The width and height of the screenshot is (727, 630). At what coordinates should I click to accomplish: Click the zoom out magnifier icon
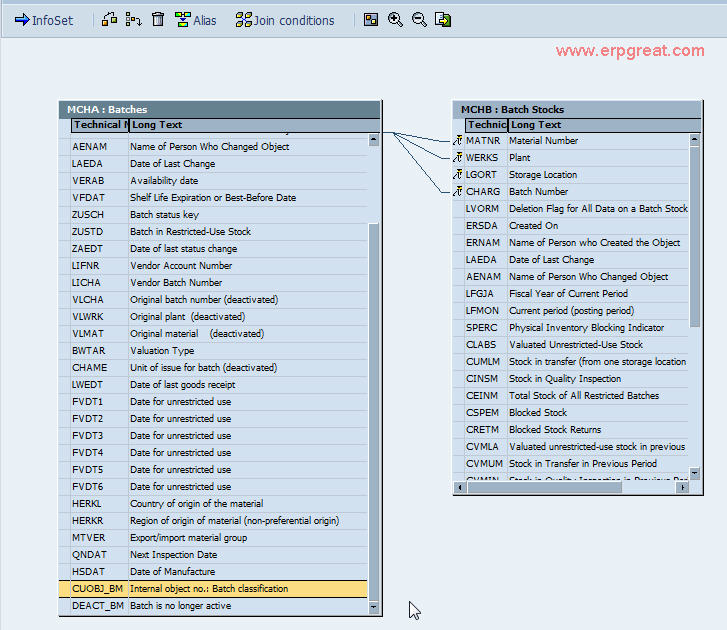click(419, 19)
